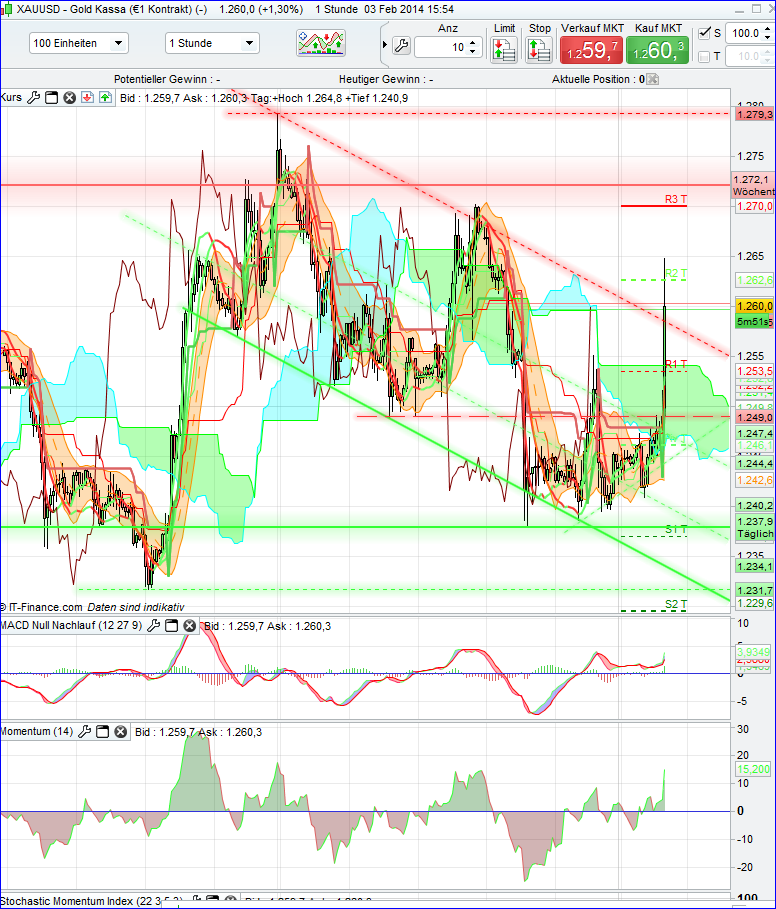Screen dimensions: 776x909
Task: Click the Heutiger Gewinn text
Action: [x=386, y=79]
